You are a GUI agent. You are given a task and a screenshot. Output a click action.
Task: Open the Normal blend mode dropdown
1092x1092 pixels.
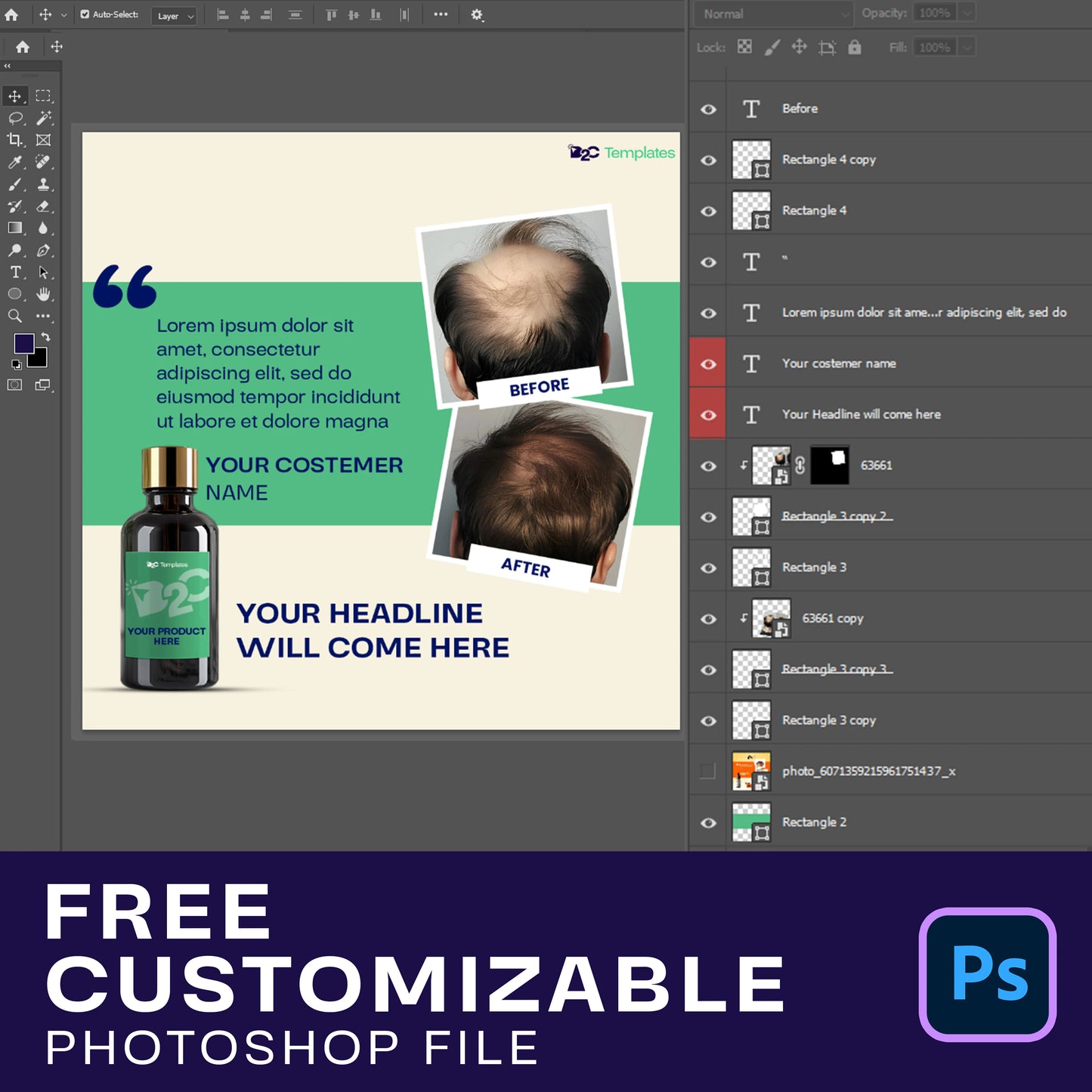(773, 14)
